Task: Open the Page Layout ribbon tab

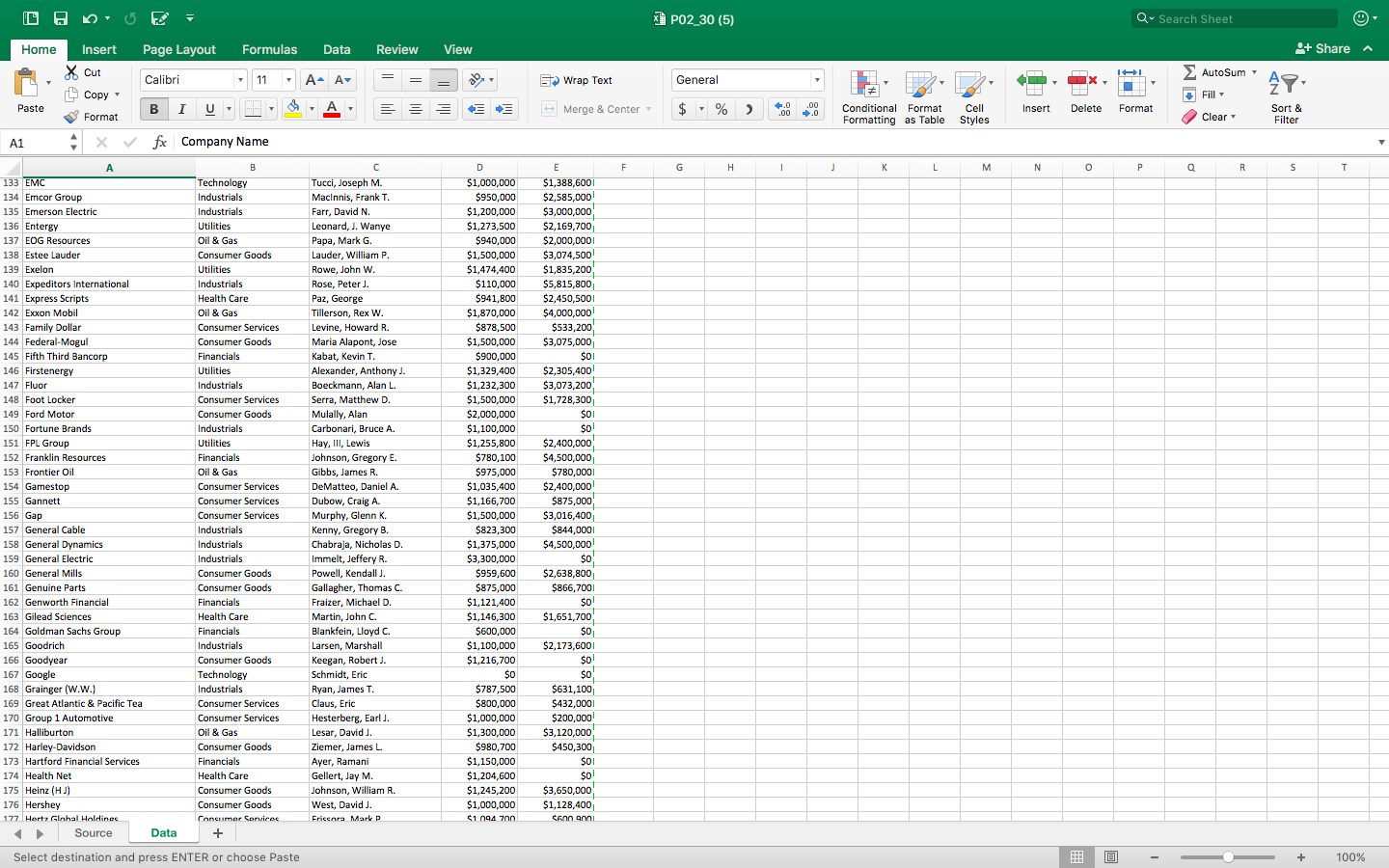Action: point(179,49)
